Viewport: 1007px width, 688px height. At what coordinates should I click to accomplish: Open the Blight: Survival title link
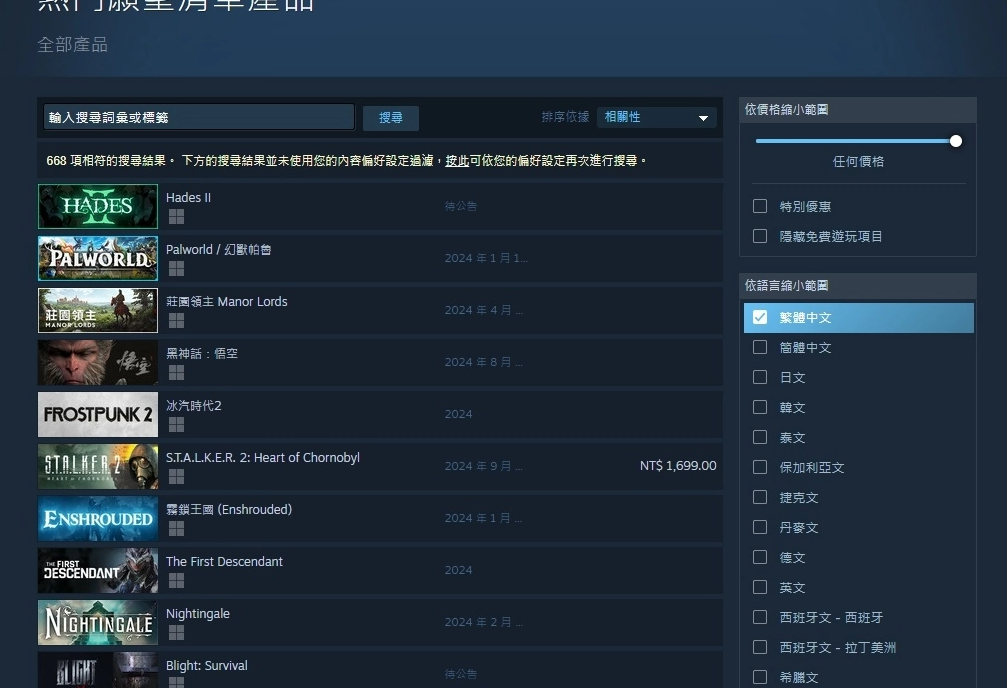coord(207,666)
